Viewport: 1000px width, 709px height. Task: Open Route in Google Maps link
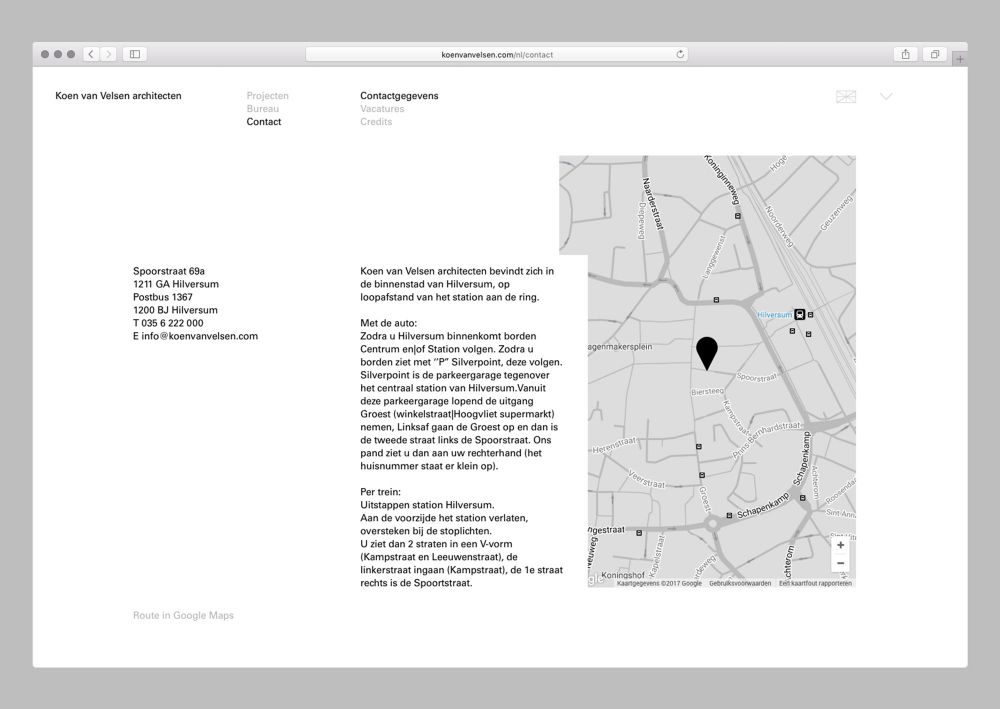[183, 616]
